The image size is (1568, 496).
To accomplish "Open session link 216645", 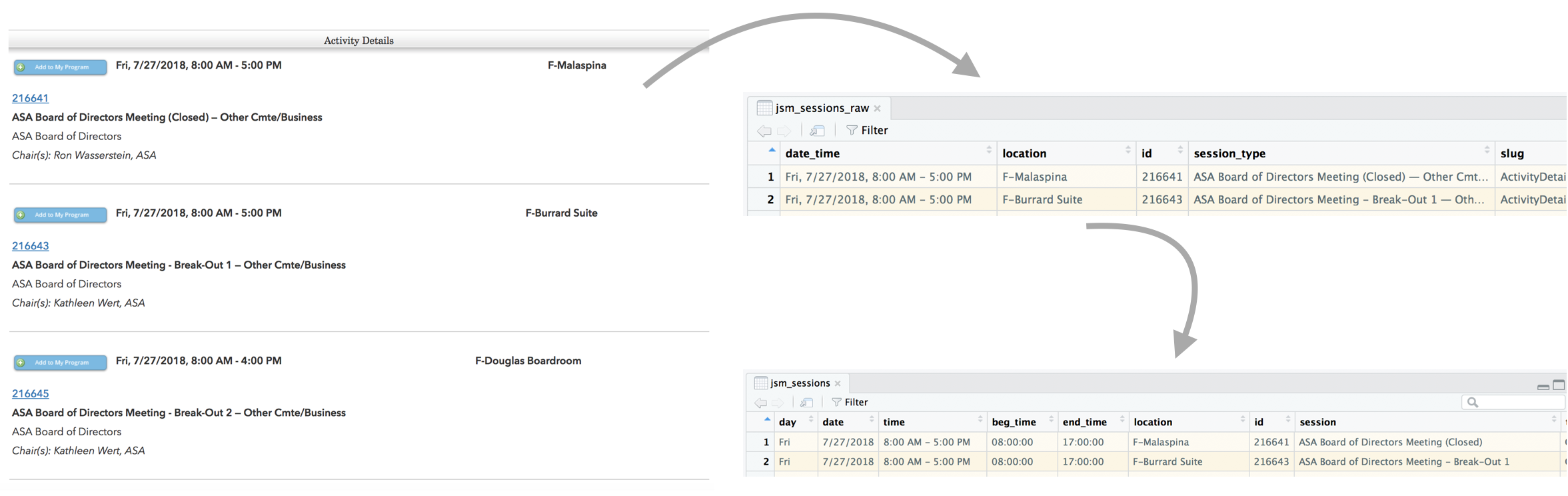I will 30,393.
